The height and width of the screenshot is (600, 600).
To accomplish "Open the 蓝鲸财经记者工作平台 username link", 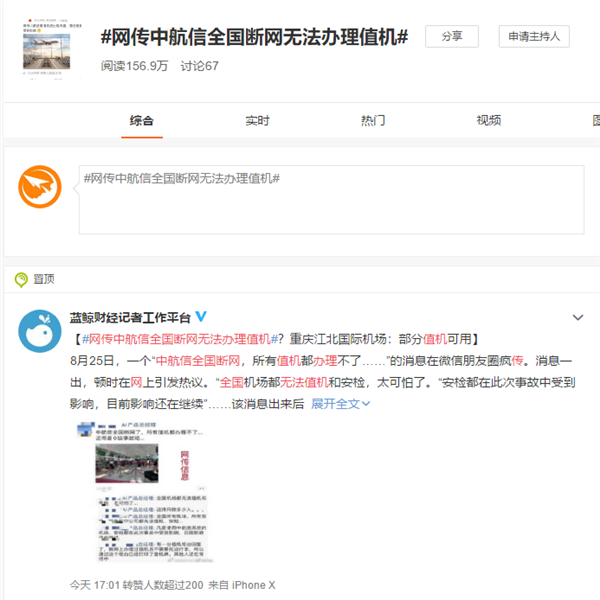I will tap(130, 317).
